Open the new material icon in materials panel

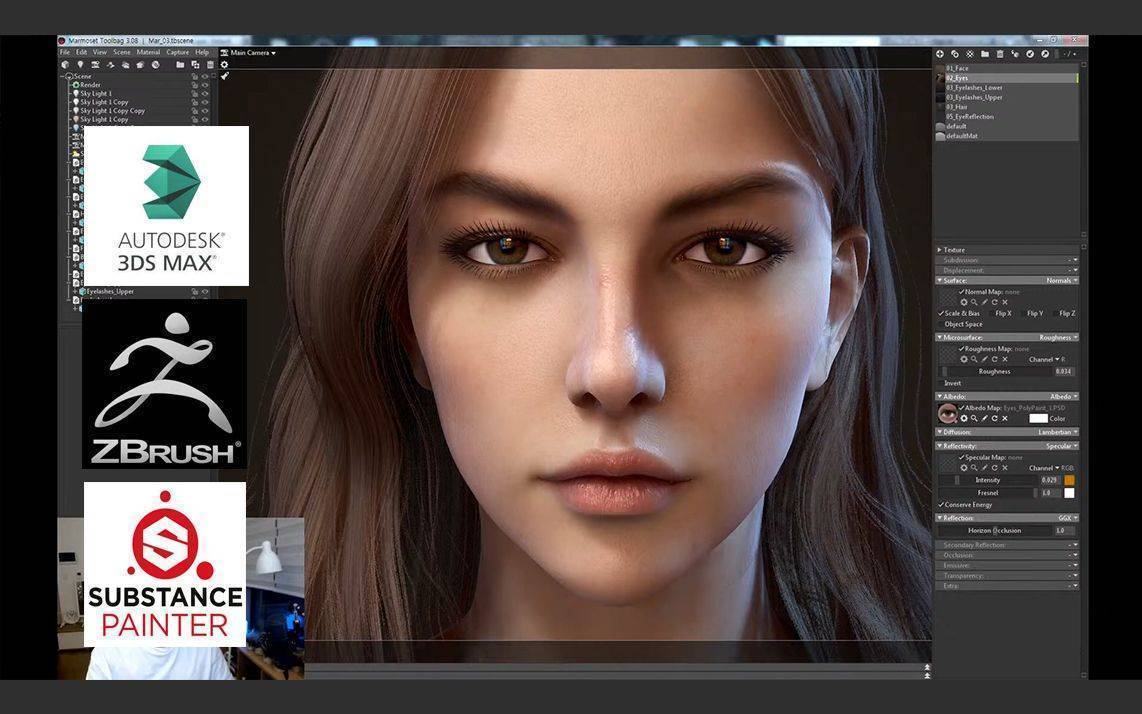[x=939, y=54]
